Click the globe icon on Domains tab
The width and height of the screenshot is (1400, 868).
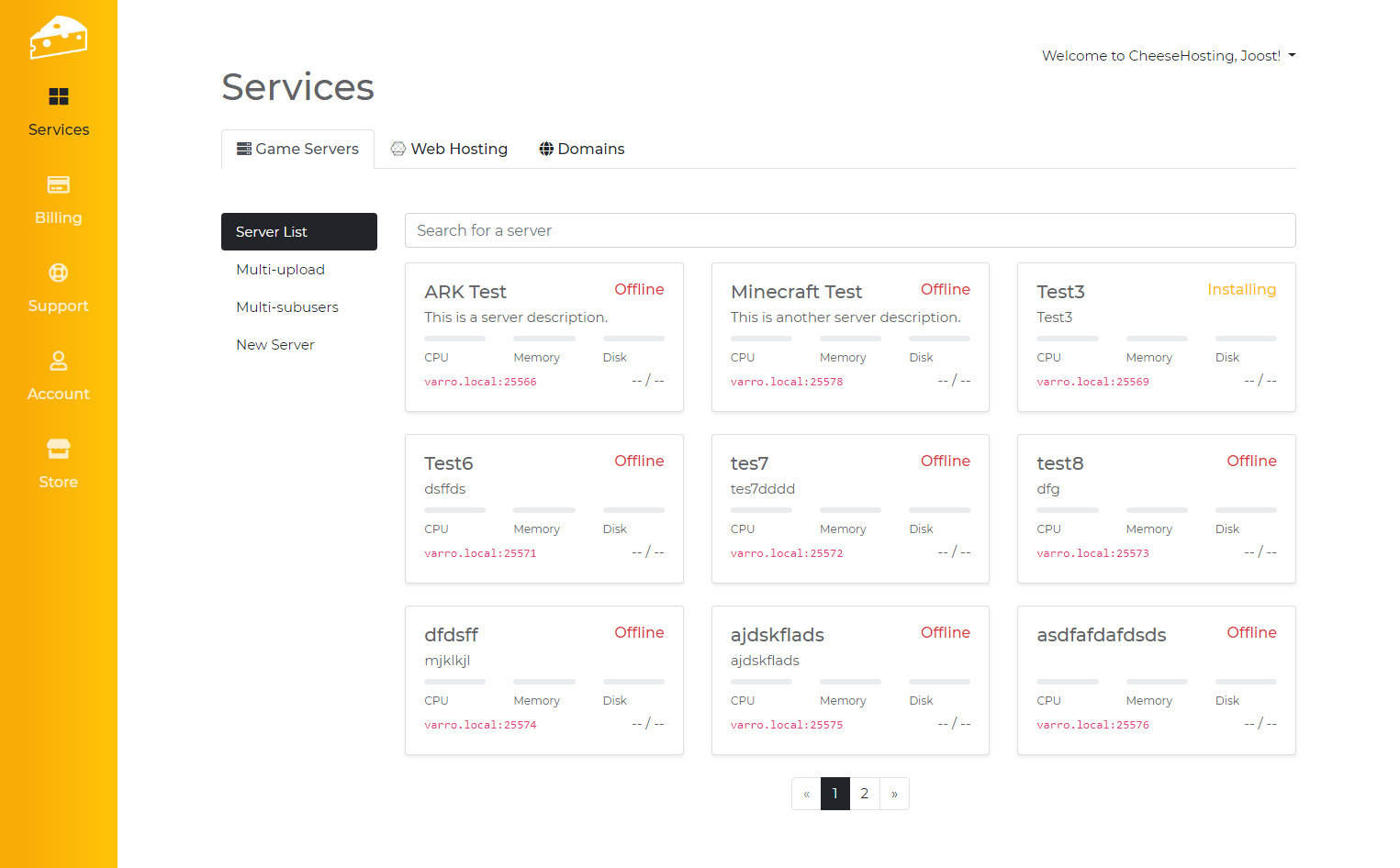[546, 149]
